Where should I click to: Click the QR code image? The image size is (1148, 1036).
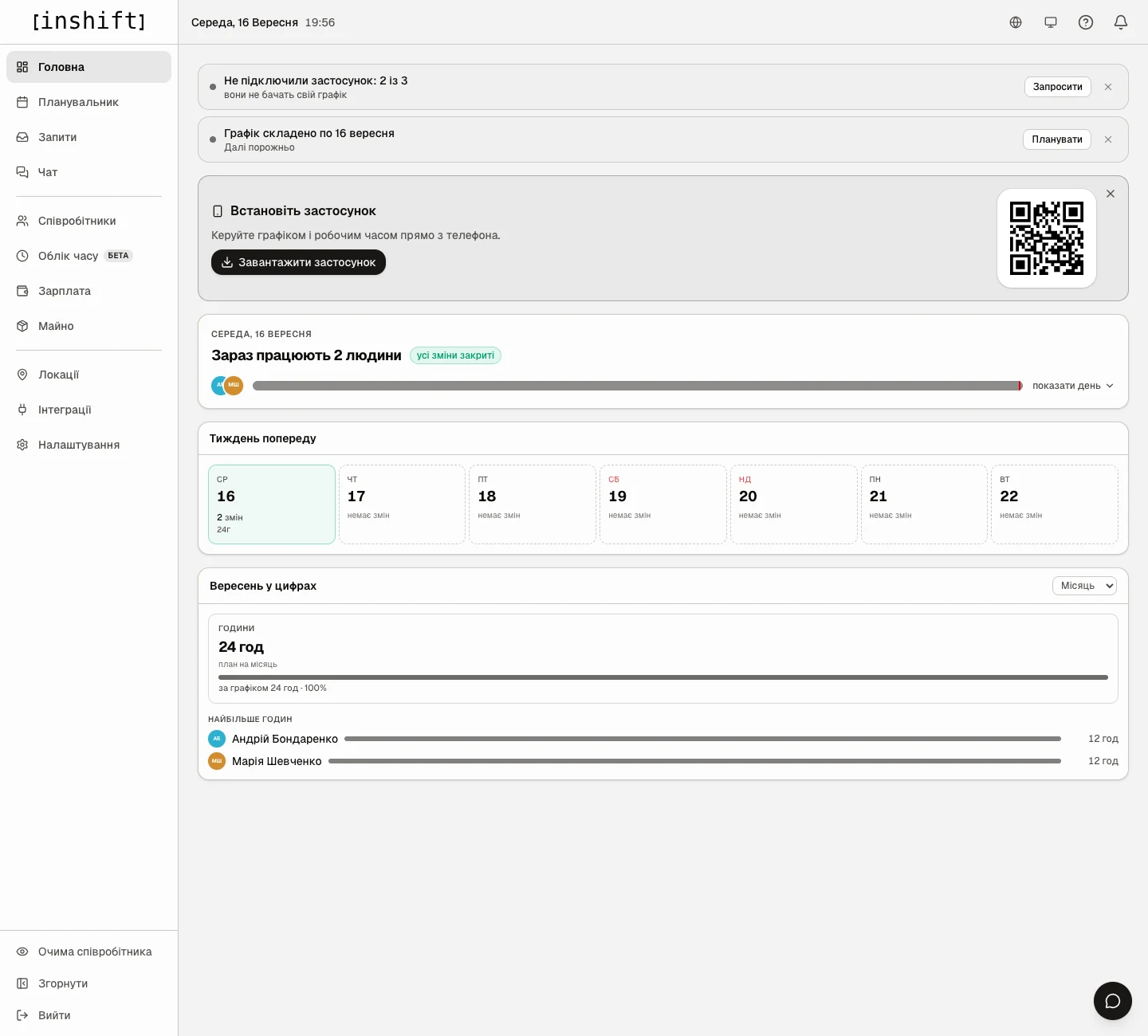click(1047, 238)
